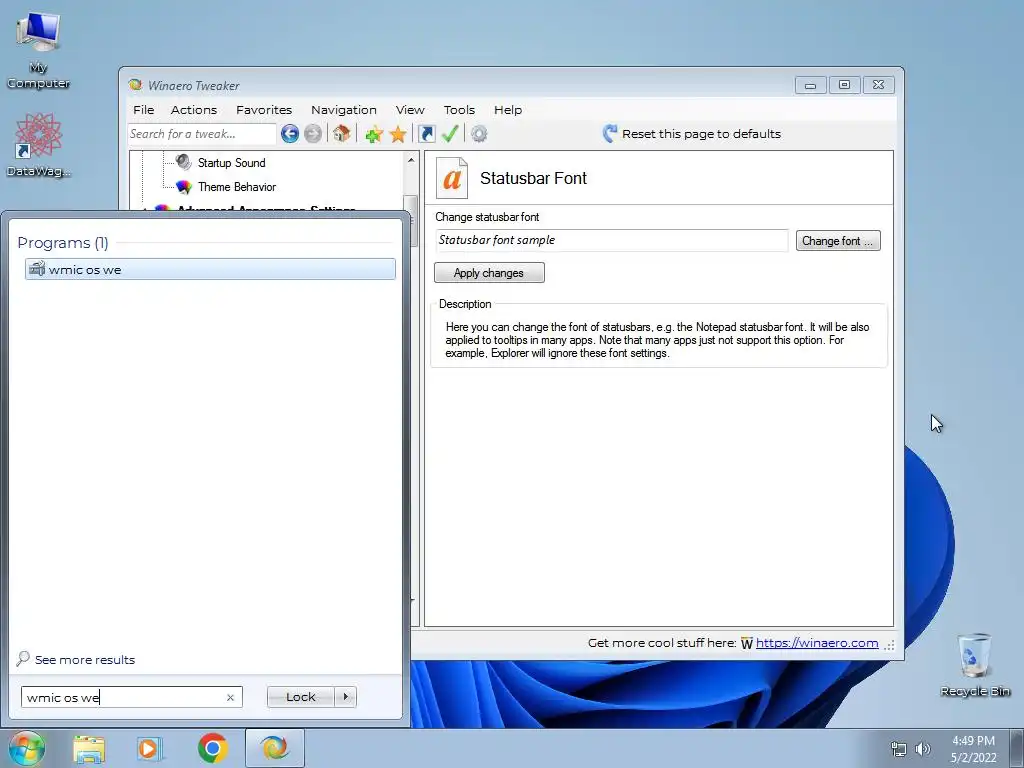Clear the Start menu search with X
Screen dimensions: 1024x768
point(231,697)
